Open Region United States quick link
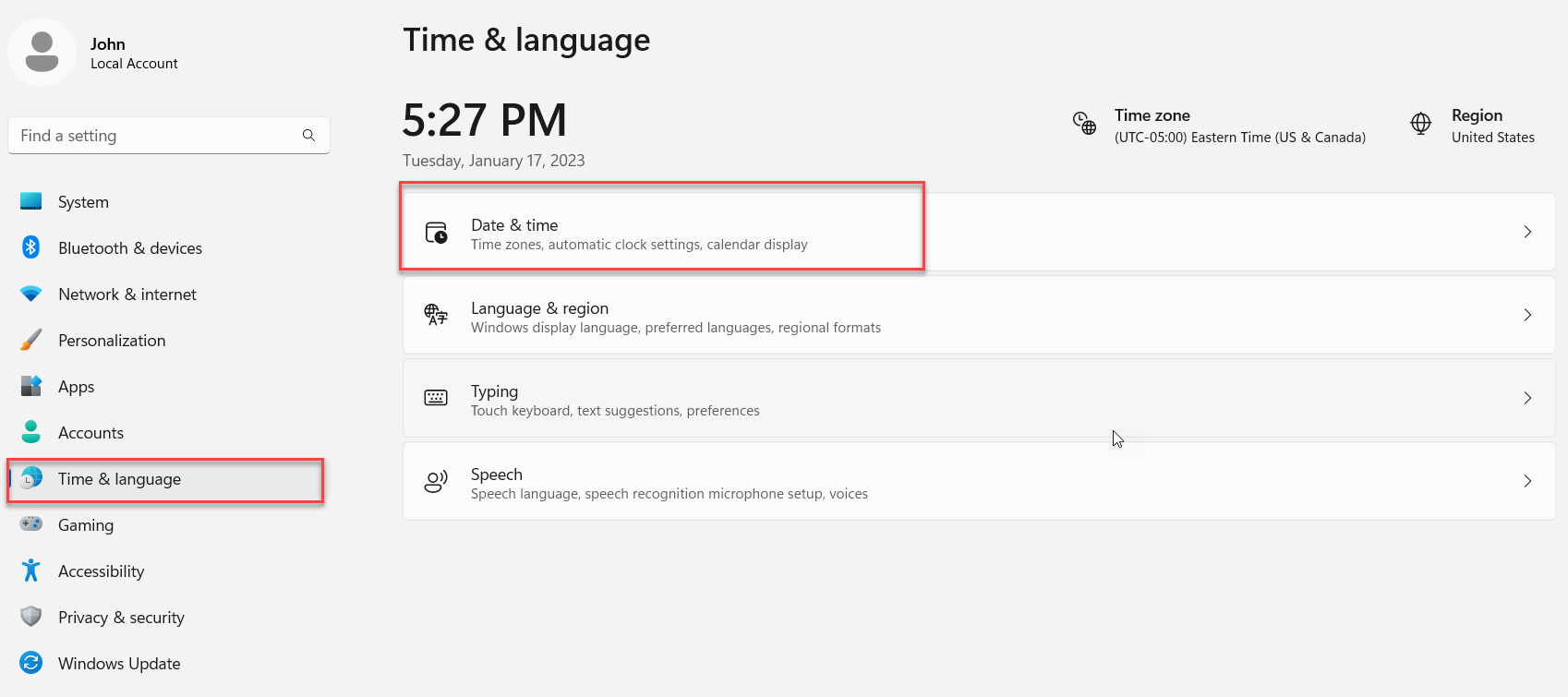Image resolution: width=1568 pixels, height=697 pixels. pyautogui.click(x=1472, y=126)
